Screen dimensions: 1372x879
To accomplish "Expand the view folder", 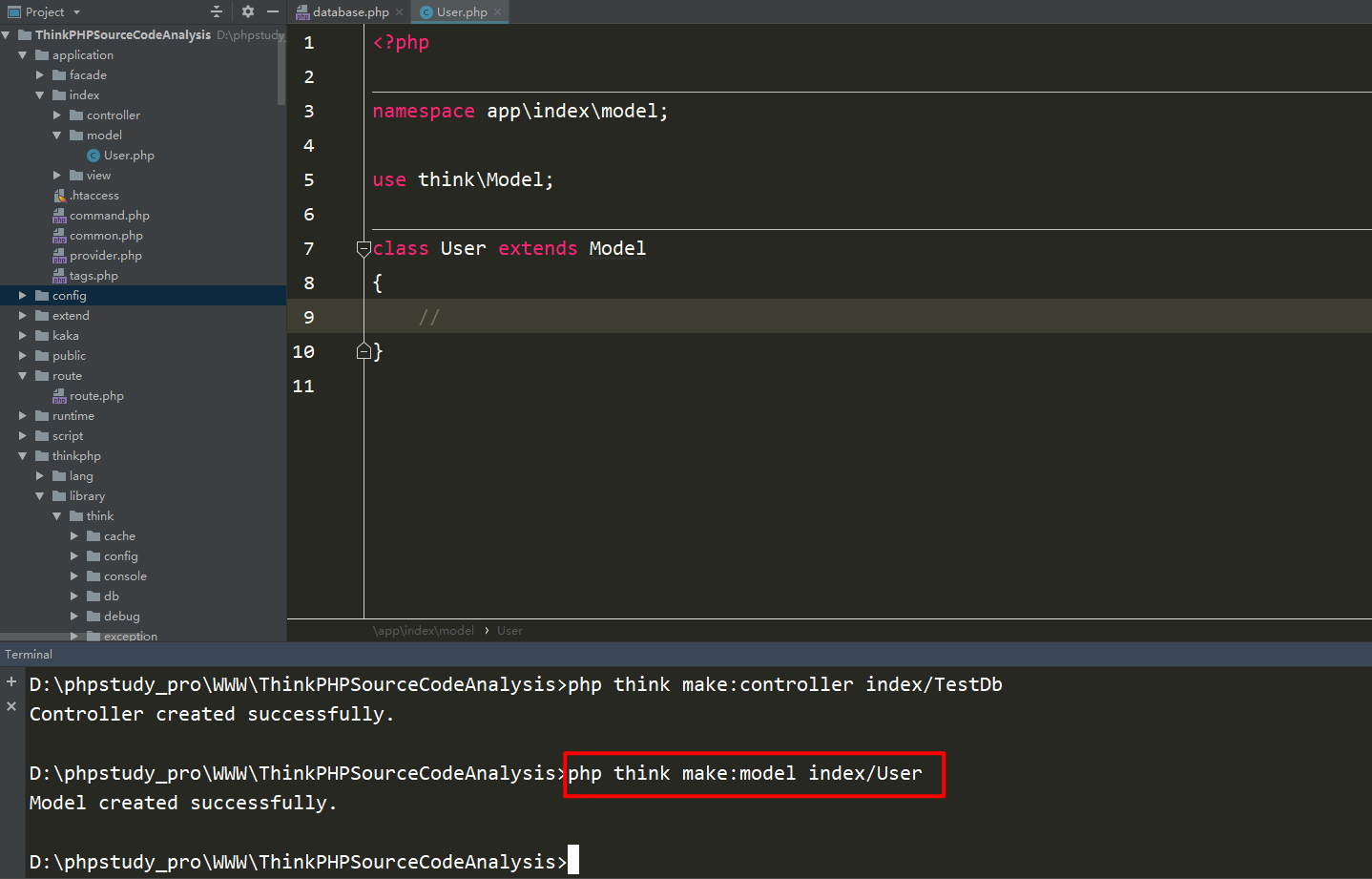I will (57, 176).
